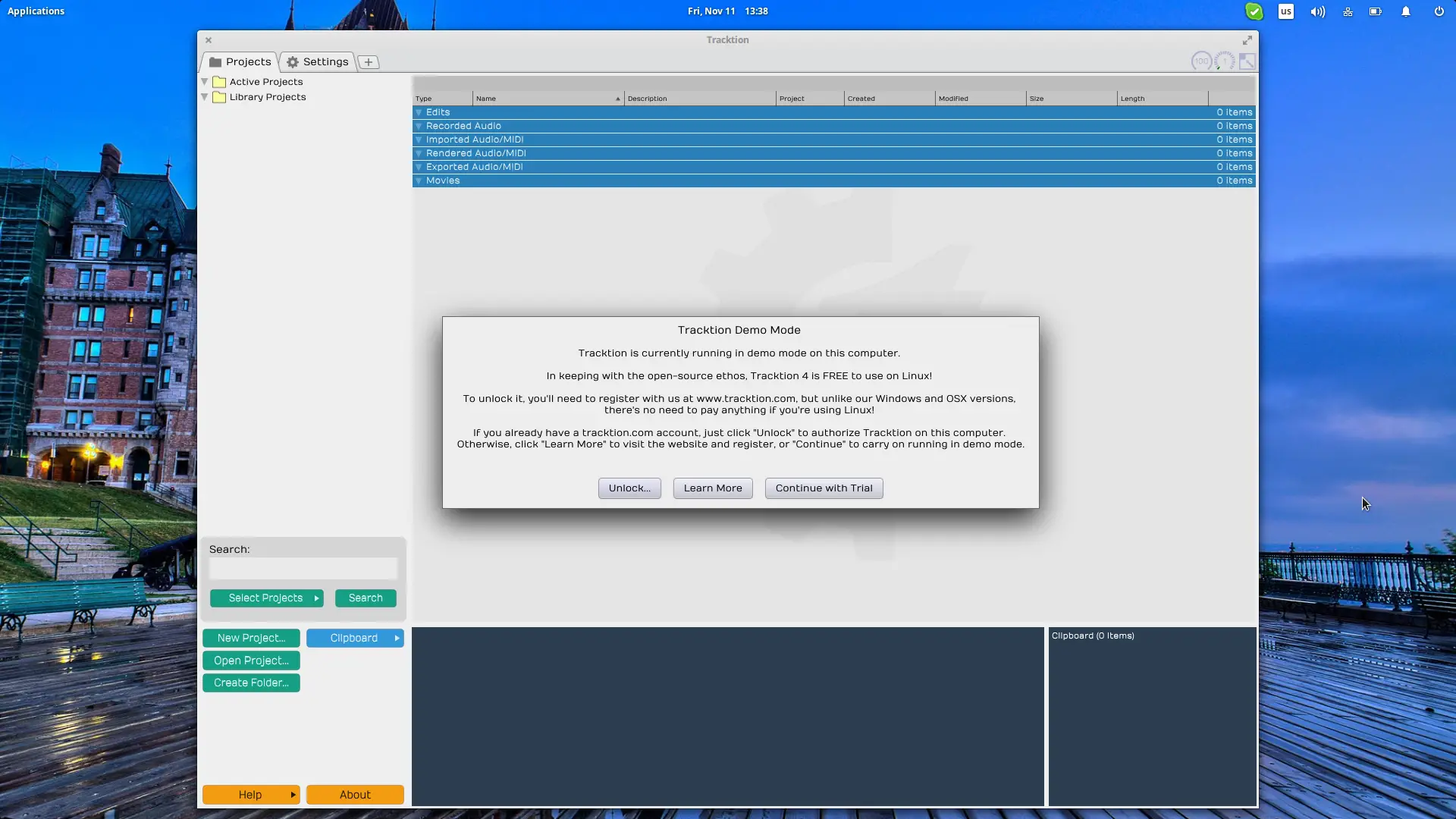
Task: Open notifications bell in top panel
Action: 1406,11
